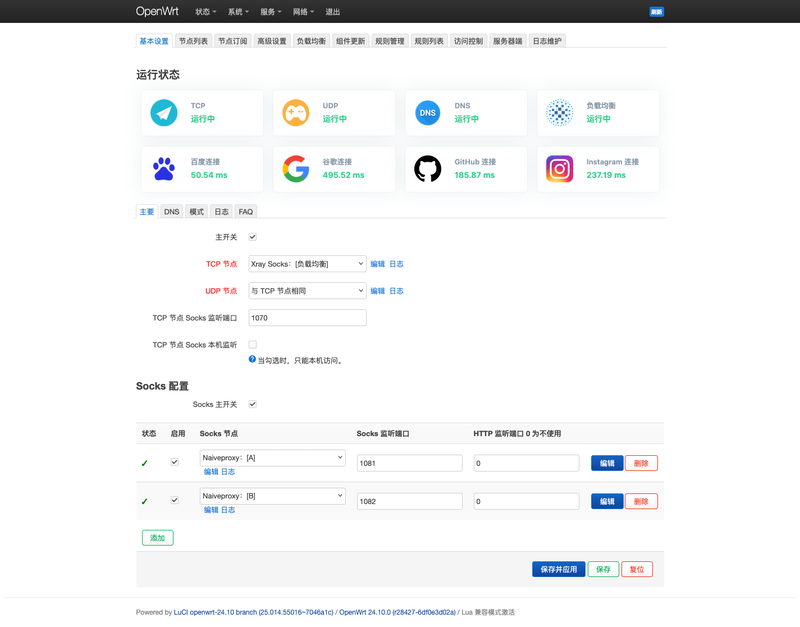Open the TCP 节点 Xray Socks dropdown
800x627 pixels.
pos(307,264)
